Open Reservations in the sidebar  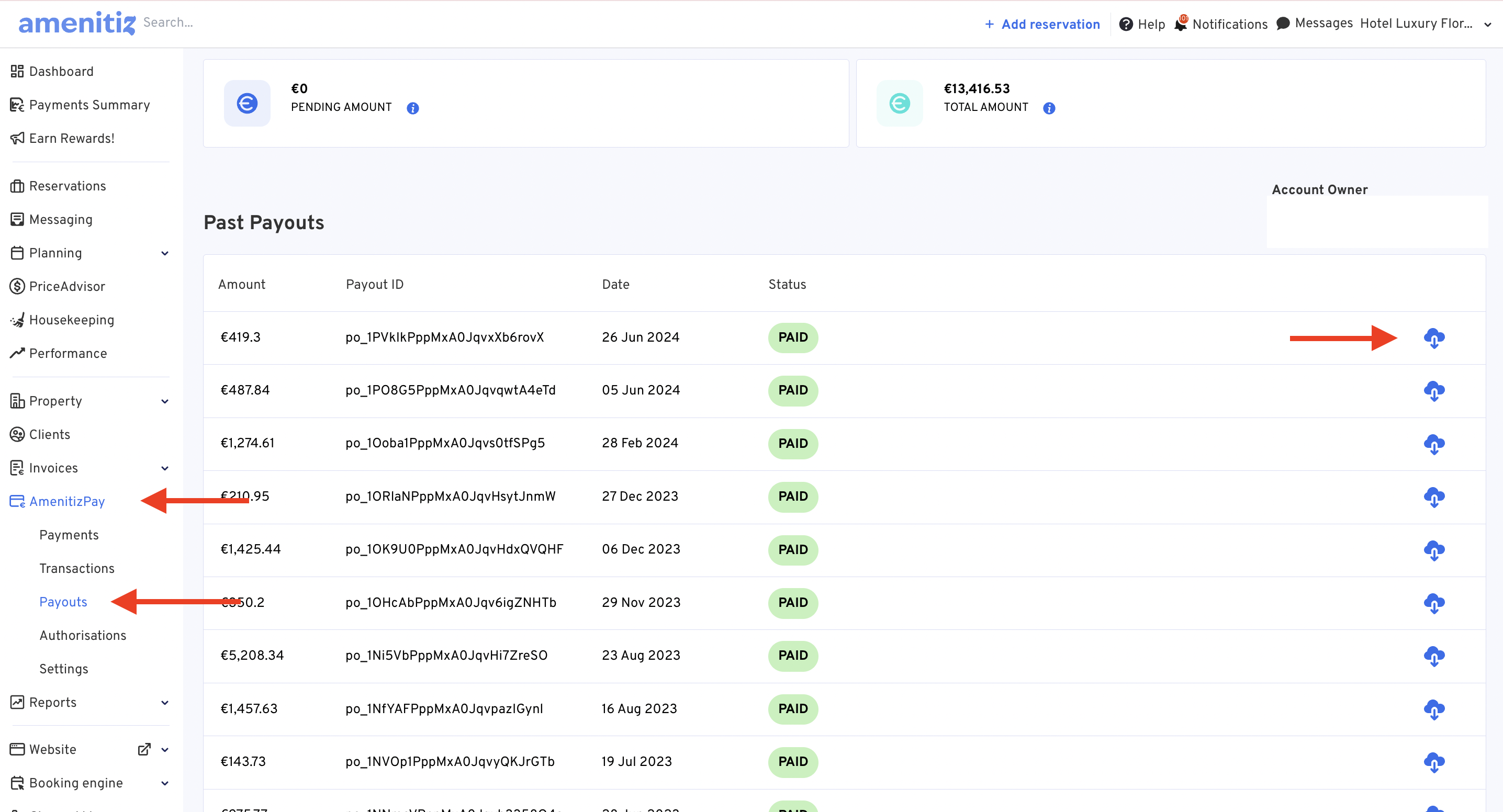click(67, 186)
